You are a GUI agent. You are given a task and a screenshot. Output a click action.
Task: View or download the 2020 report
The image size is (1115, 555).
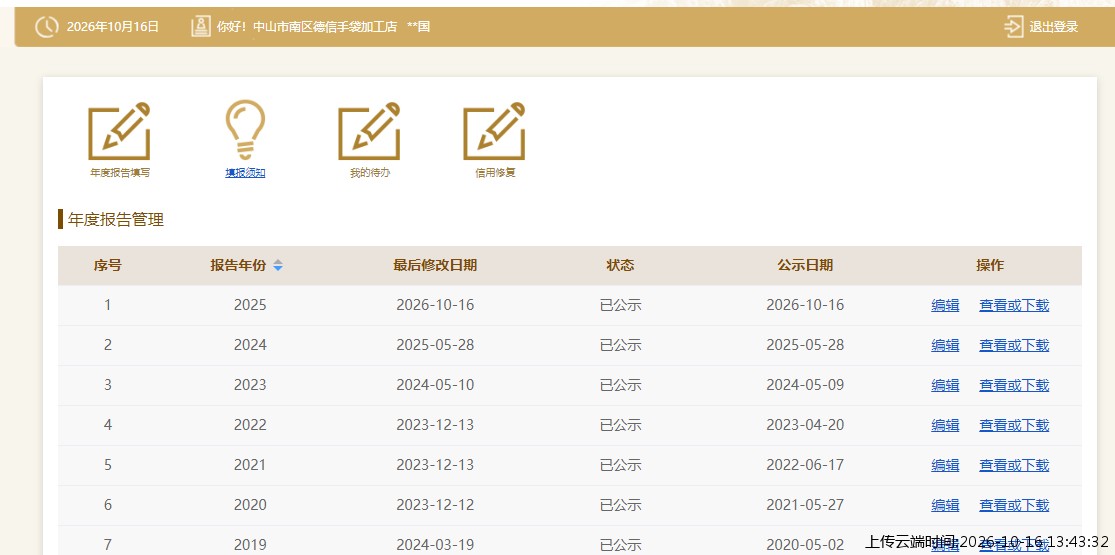click(x=1014, y=505)
